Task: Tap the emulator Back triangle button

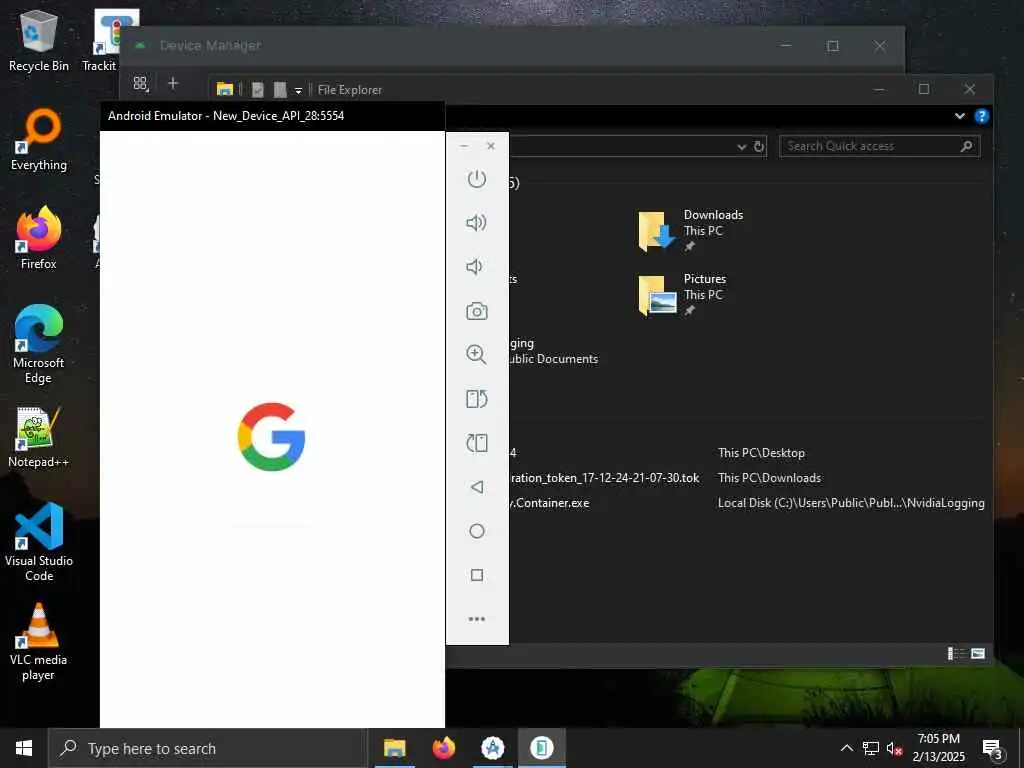Action: click(x=477, y=487)
